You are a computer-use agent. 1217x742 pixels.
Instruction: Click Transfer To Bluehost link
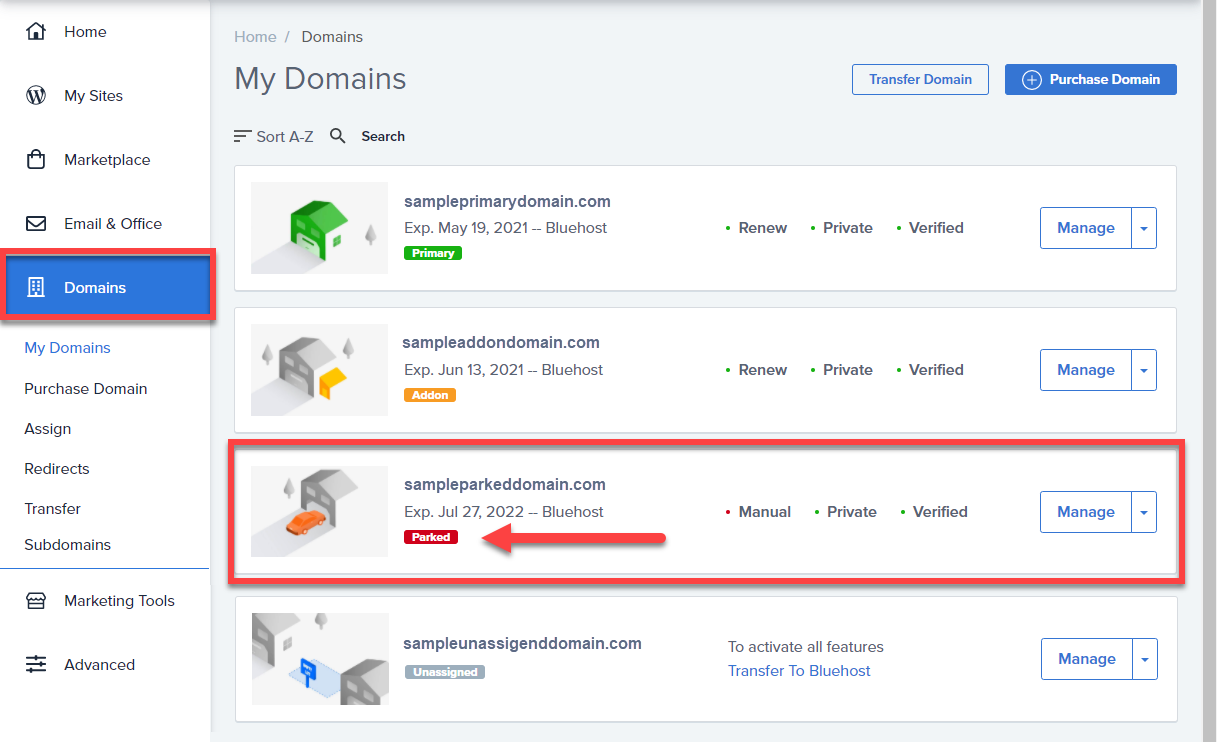click(x=799, y=671)
